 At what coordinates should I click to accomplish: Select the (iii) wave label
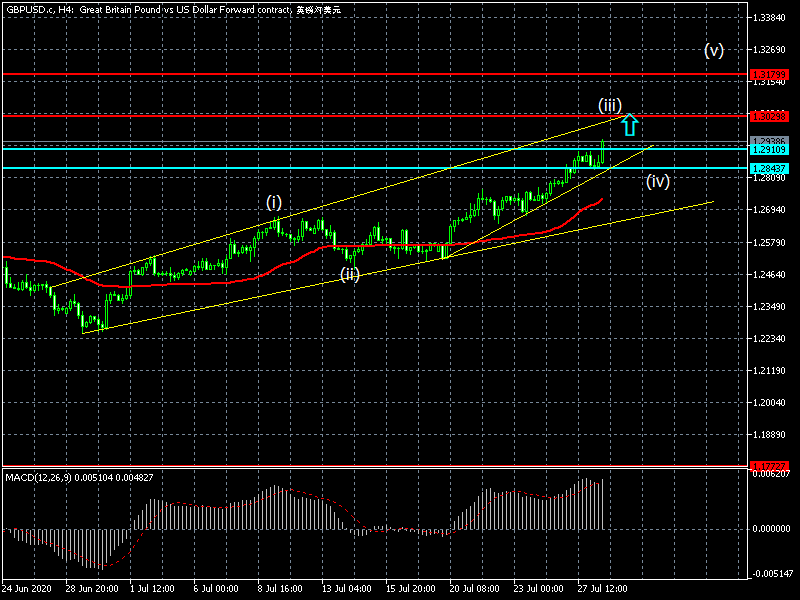tap(610, 106)
